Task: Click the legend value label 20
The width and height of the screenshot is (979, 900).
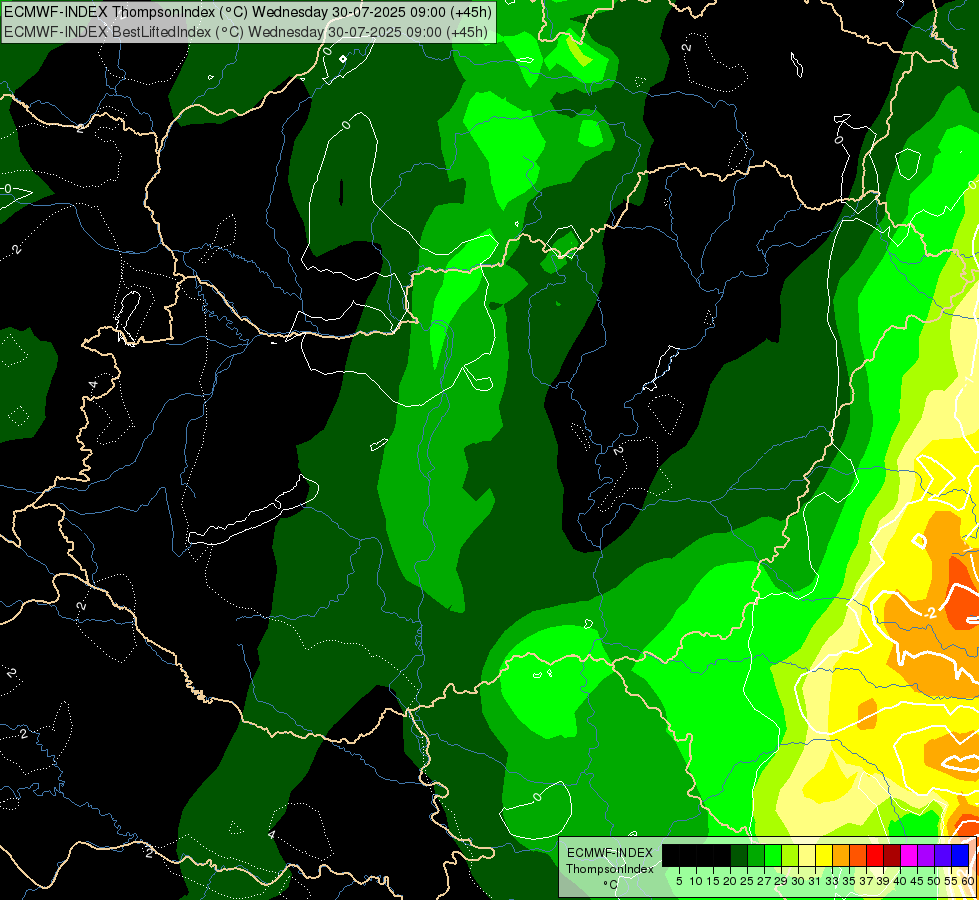Action: (730, 881)
